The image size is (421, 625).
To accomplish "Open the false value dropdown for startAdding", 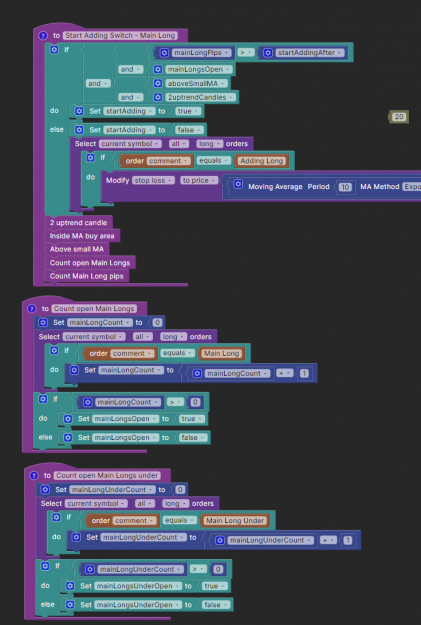I will tap(189, 130).
